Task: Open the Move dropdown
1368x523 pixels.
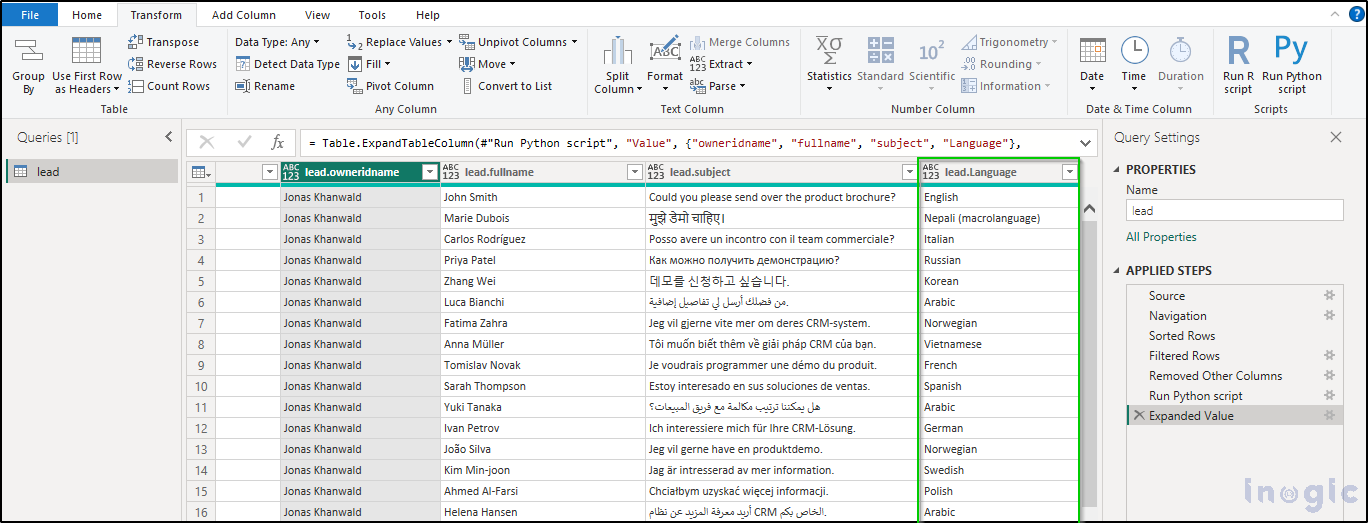Action: pos(488,64)
